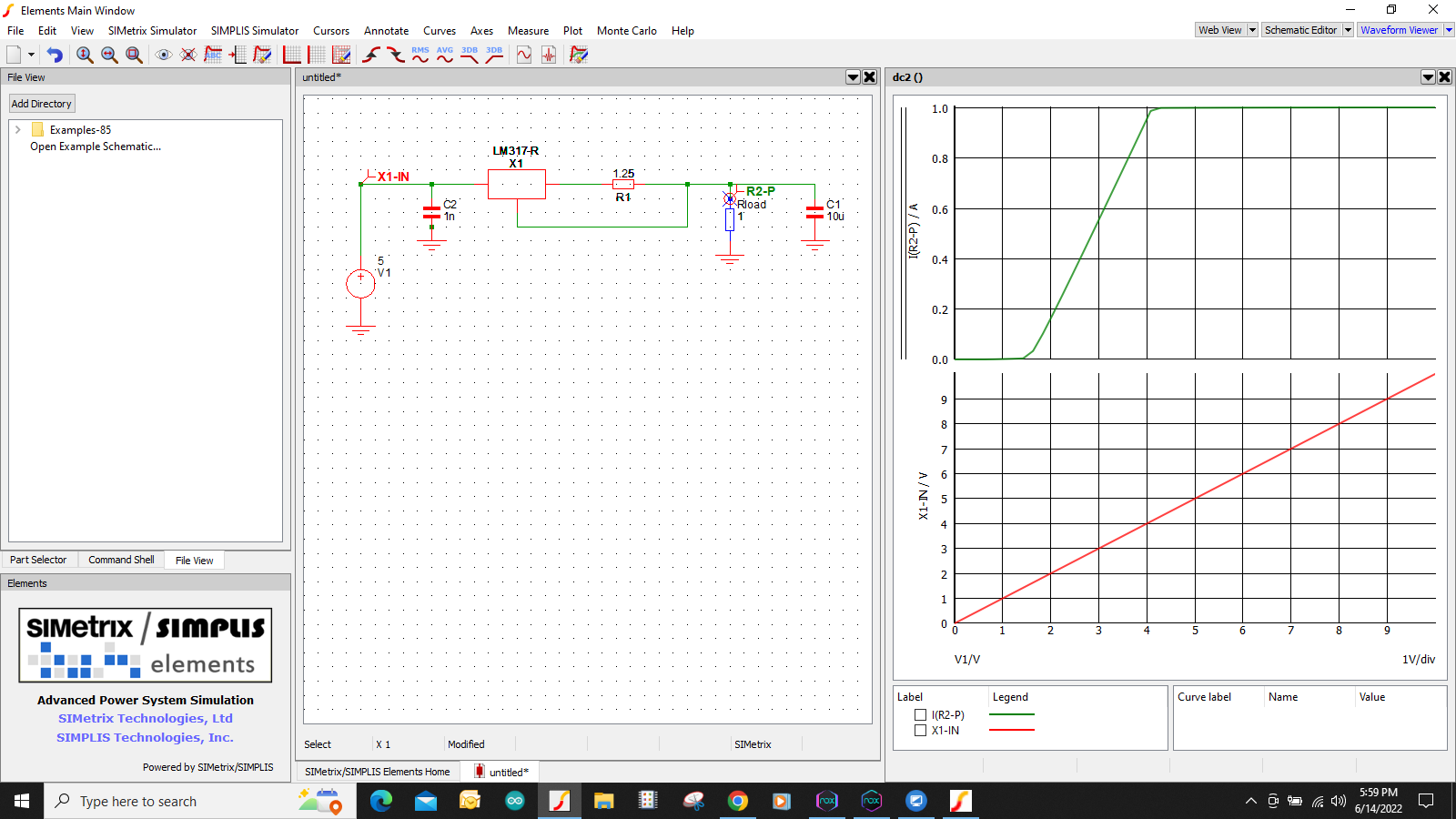Screen dimensions: 1456x819
Task: Click the edit curve pencil icon
Action: click(262, 55)
